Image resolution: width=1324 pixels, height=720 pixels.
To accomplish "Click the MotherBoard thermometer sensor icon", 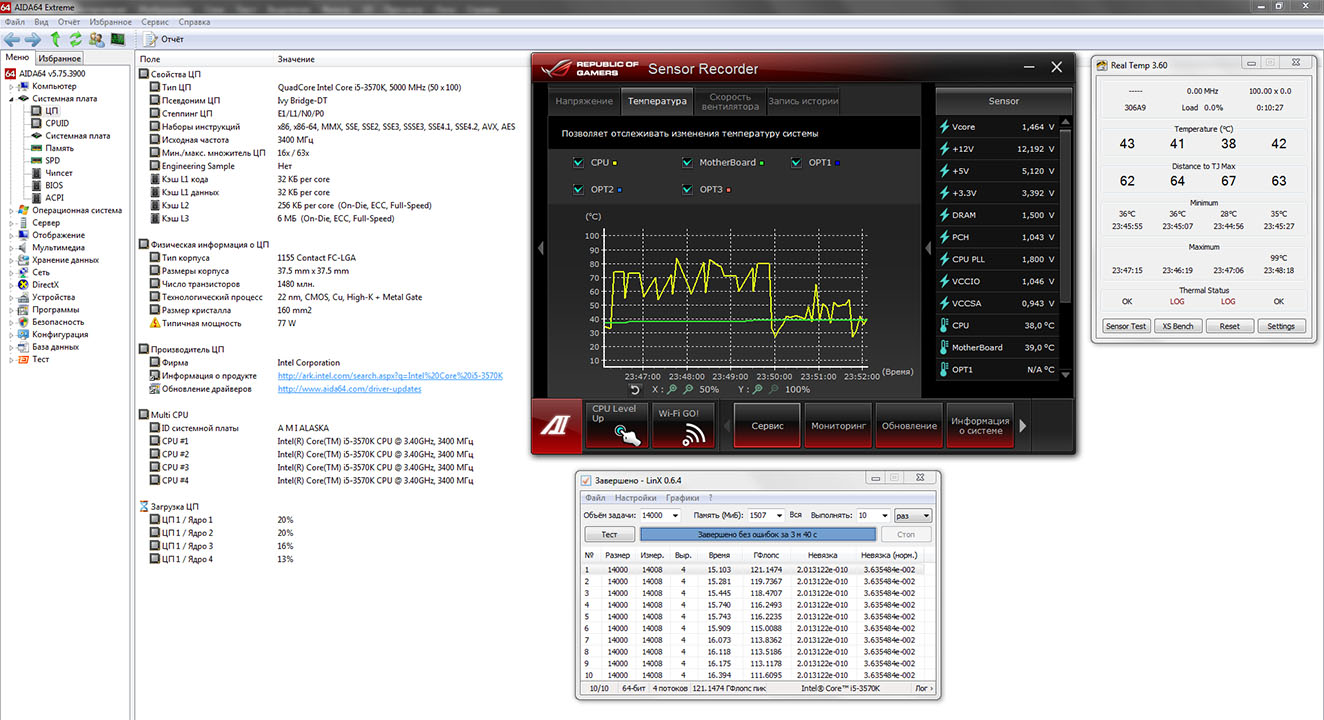I will pyautogui.click(x=944, y=347).
